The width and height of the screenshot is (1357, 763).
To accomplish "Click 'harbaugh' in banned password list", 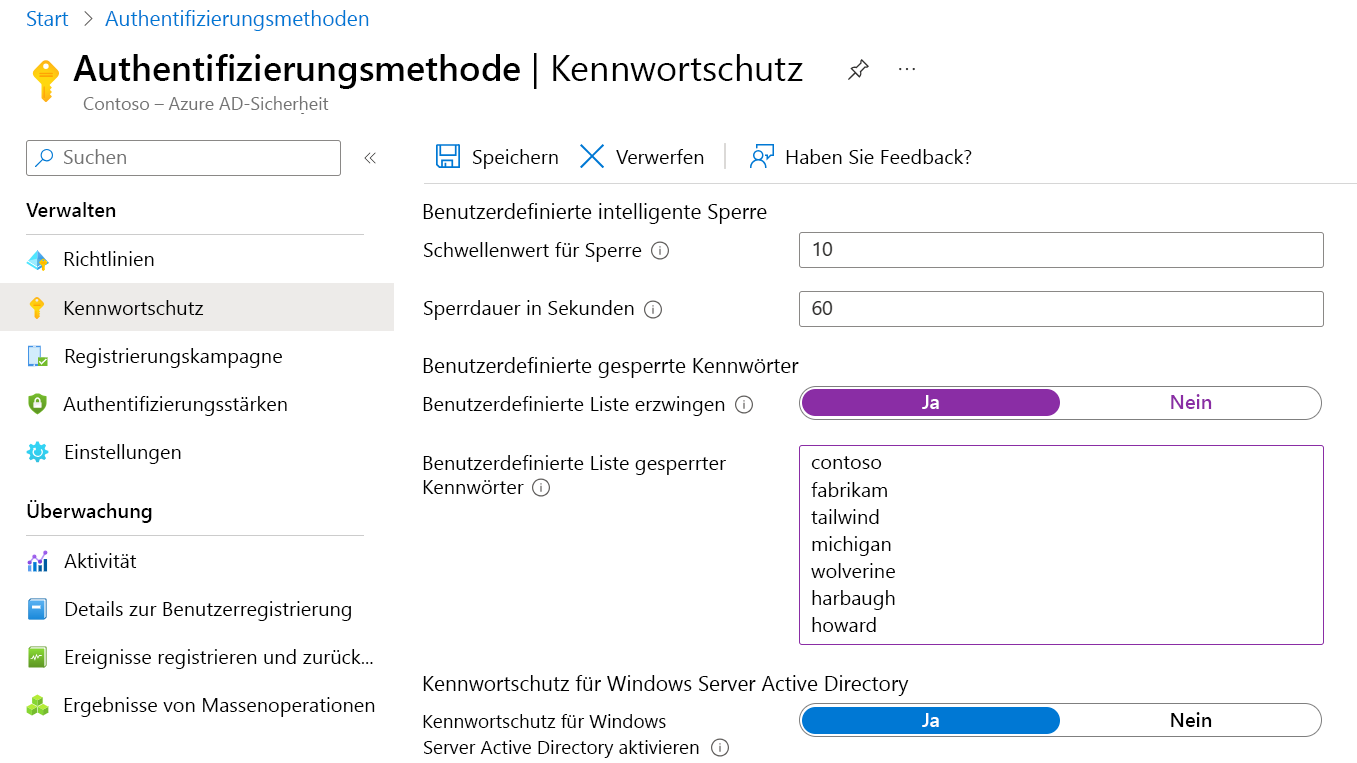I will click(x=853, y=598).
